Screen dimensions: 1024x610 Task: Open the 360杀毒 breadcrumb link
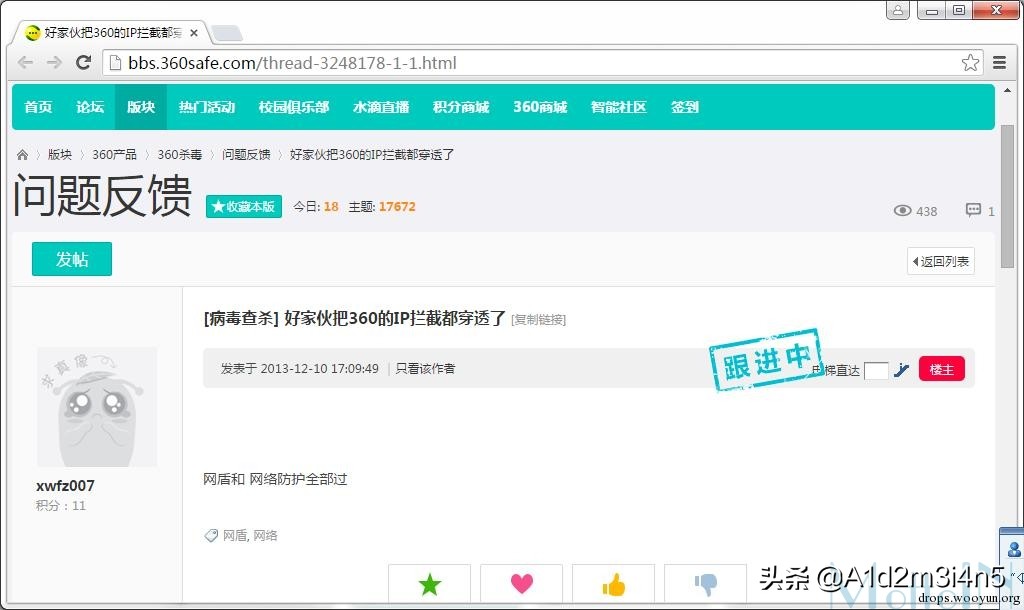click(x=180, y=155)
